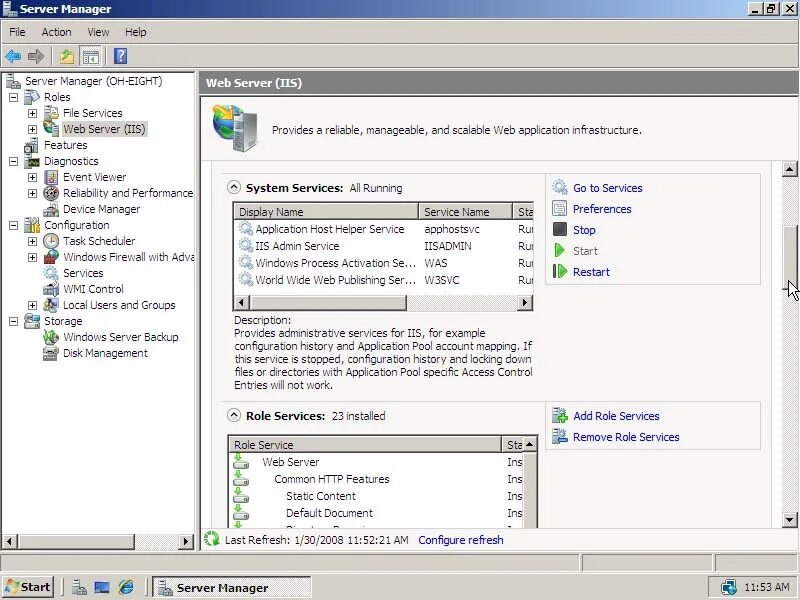Click the Event Viewer icon

[x=51, y=177]
